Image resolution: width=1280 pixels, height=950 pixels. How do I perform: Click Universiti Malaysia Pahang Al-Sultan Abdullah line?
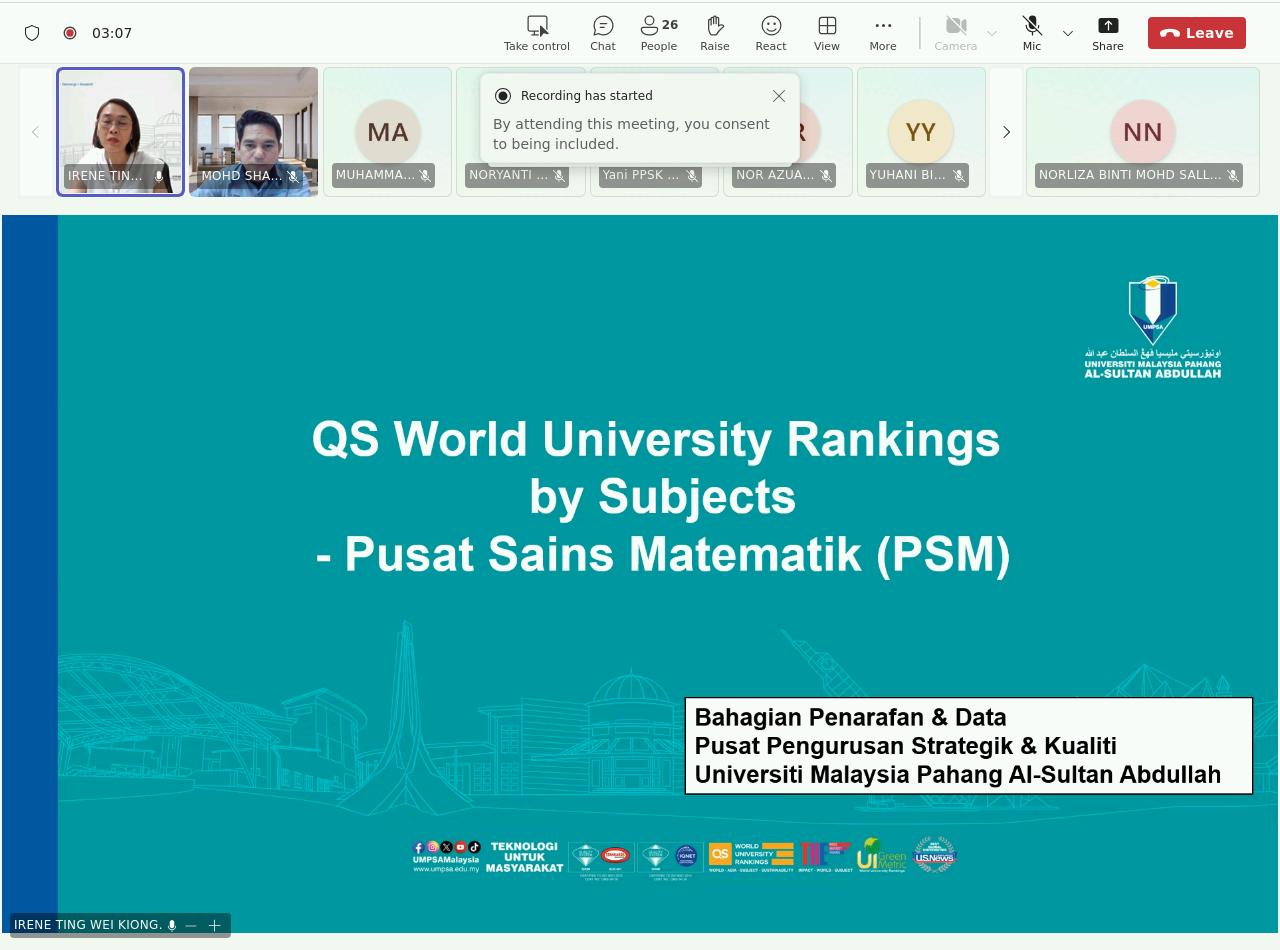[958, 775]
